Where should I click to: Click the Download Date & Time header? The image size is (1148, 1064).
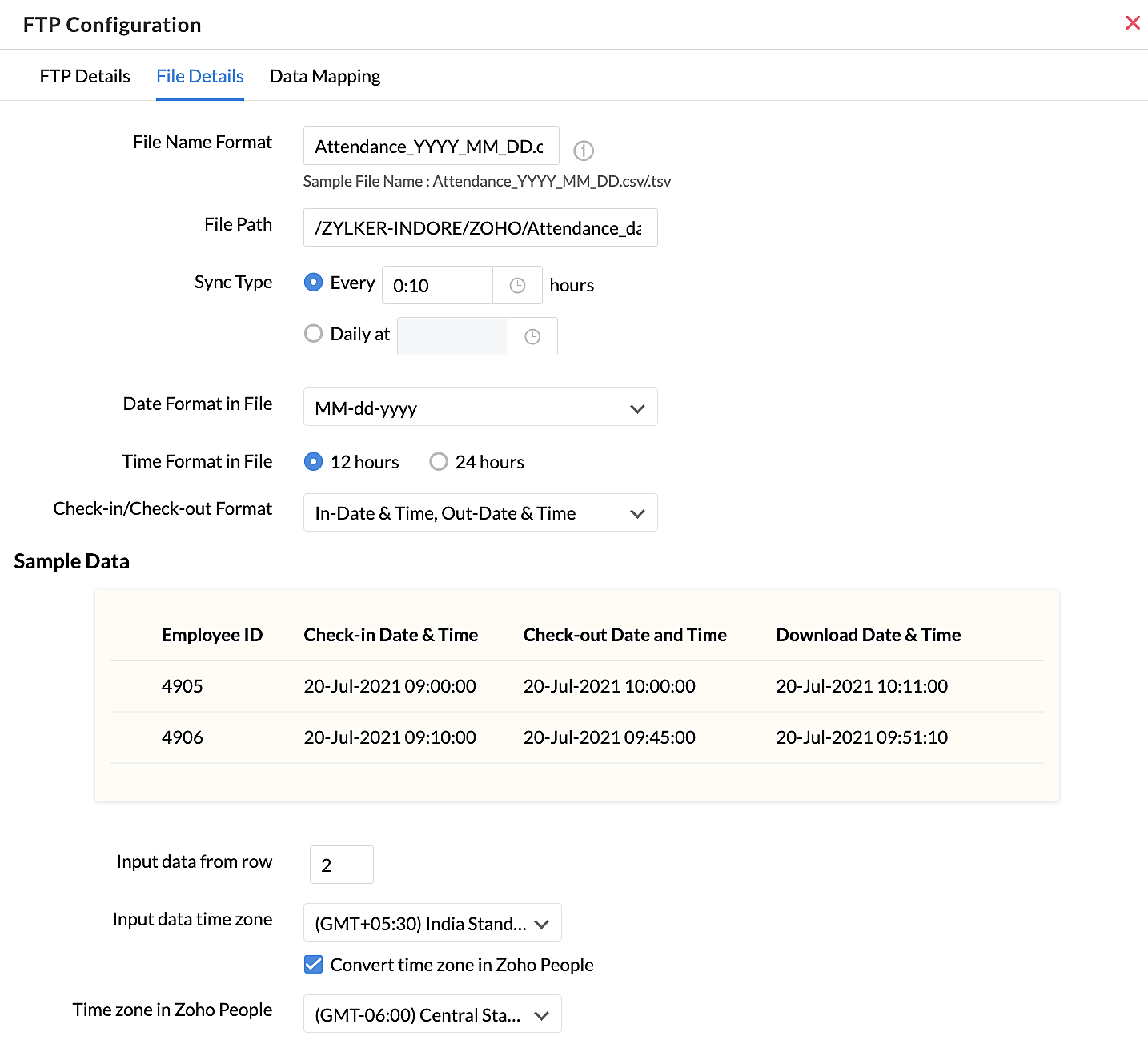coord(869,635)
